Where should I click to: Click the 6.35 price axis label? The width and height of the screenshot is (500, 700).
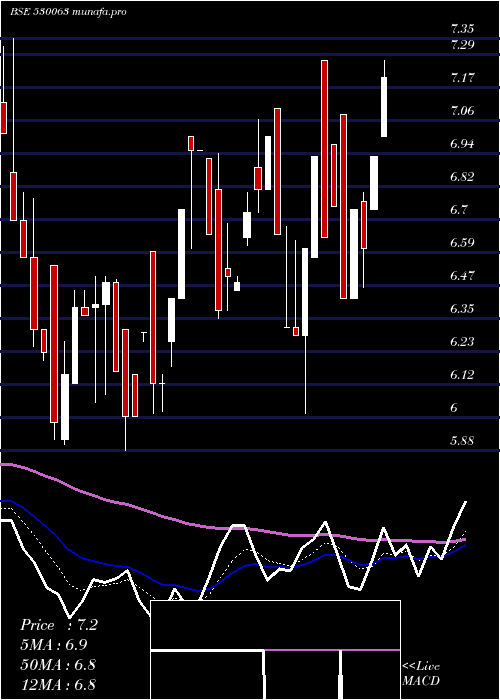click(x=462, y=309)
